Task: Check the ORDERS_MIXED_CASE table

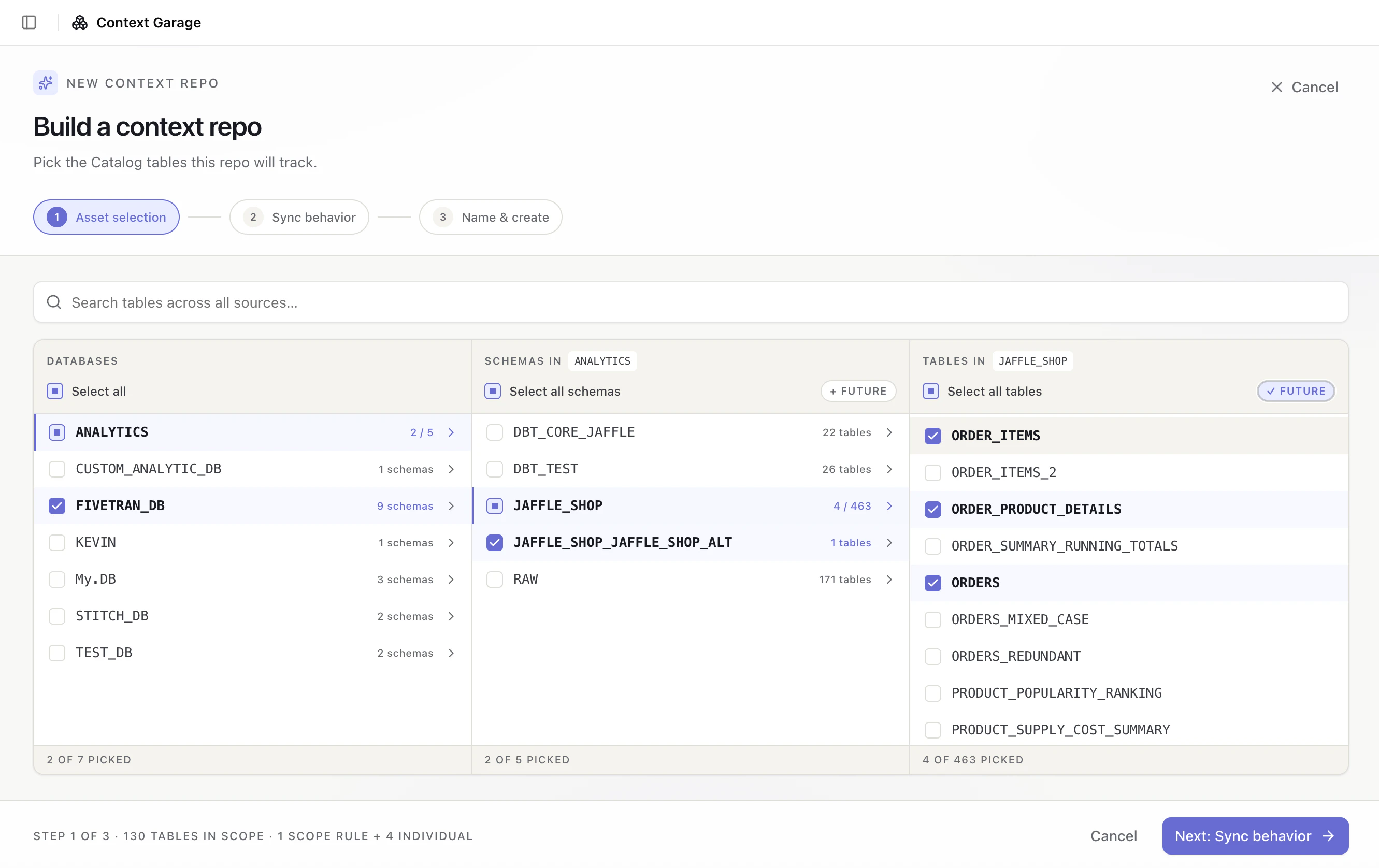Action: pos(933,619)
